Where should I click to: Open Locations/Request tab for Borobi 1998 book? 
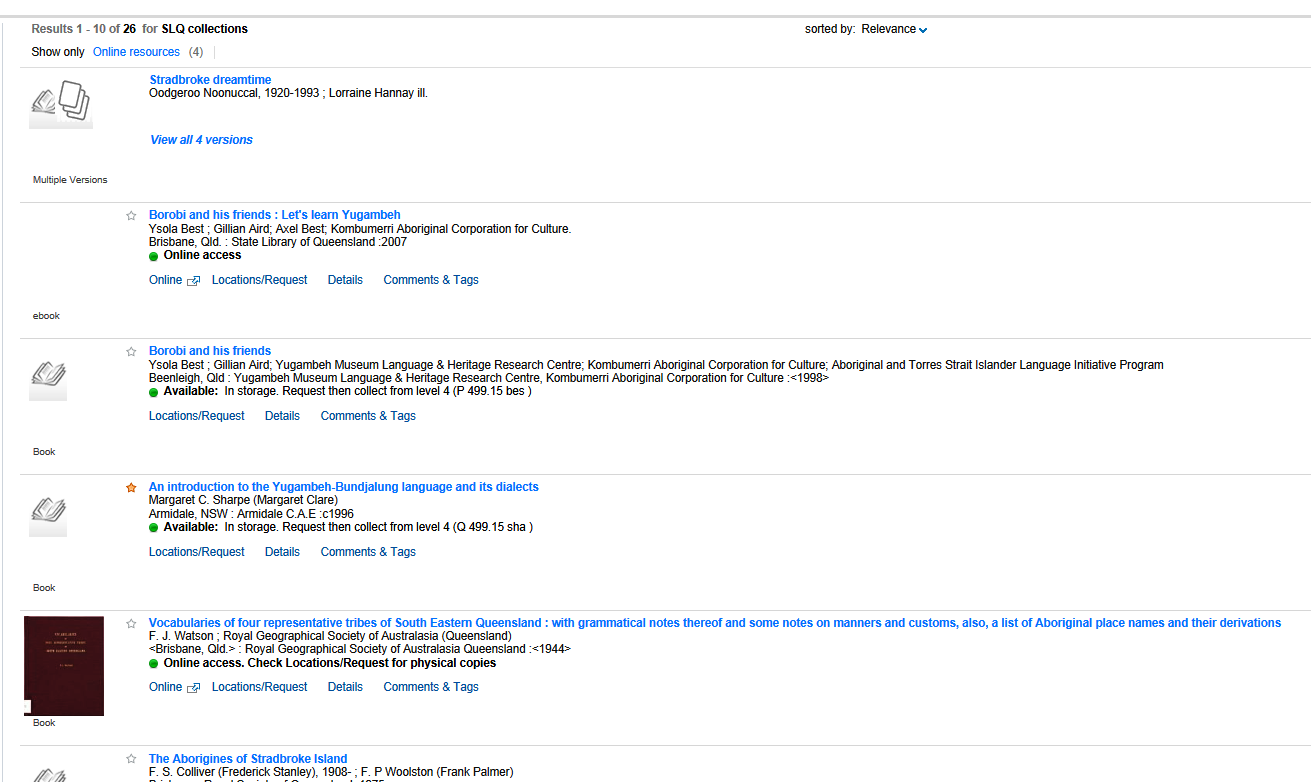(196, 416)
